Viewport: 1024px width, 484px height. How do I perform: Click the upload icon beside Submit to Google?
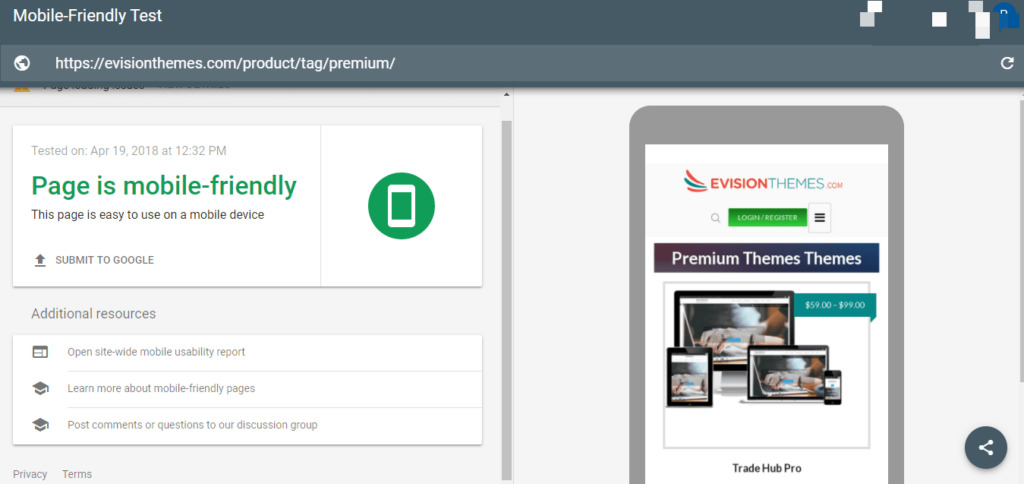[x=40, y=260]
